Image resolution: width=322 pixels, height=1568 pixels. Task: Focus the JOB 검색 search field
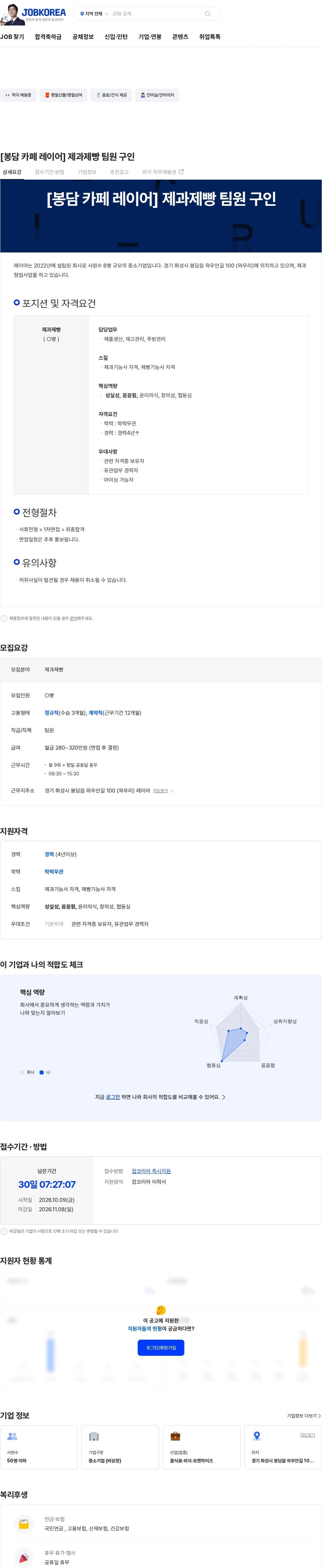point(155,13)
